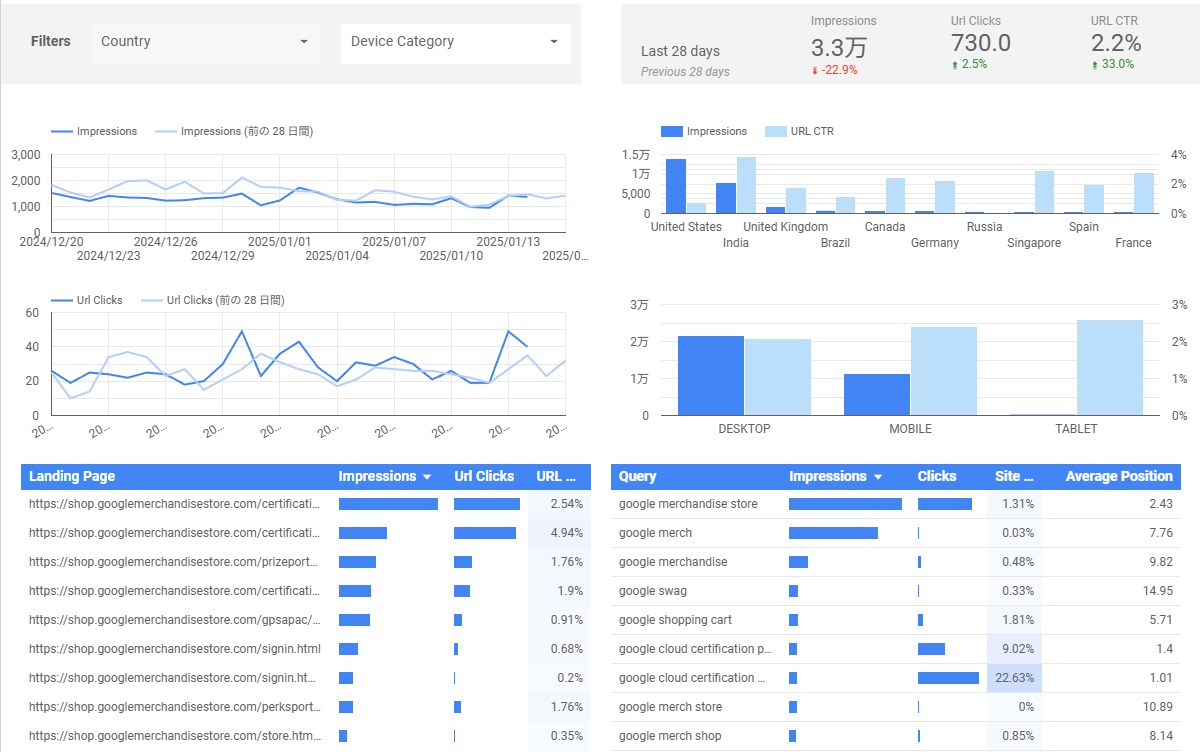
Task: Click the dark blue Impressions swatch in the country chart legend
Action: (x=671, y=131)
